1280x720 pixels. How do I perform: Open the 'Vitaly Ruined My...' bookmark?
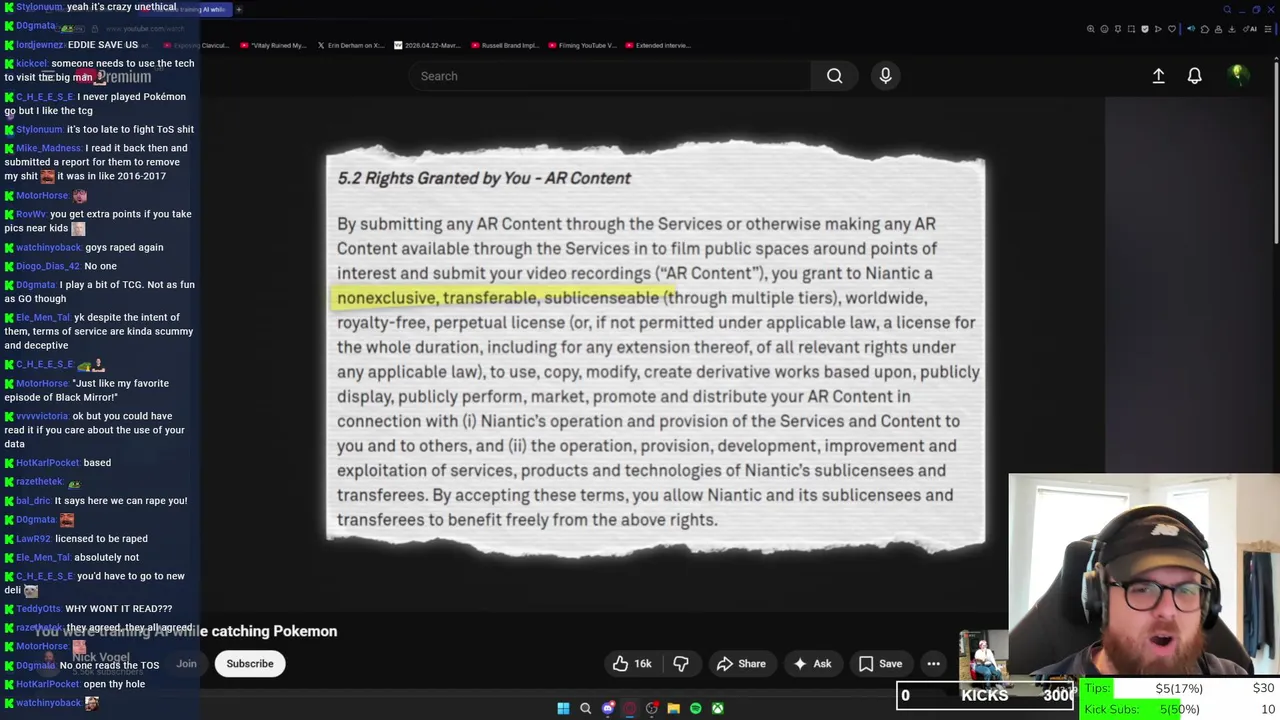point(273,45)
